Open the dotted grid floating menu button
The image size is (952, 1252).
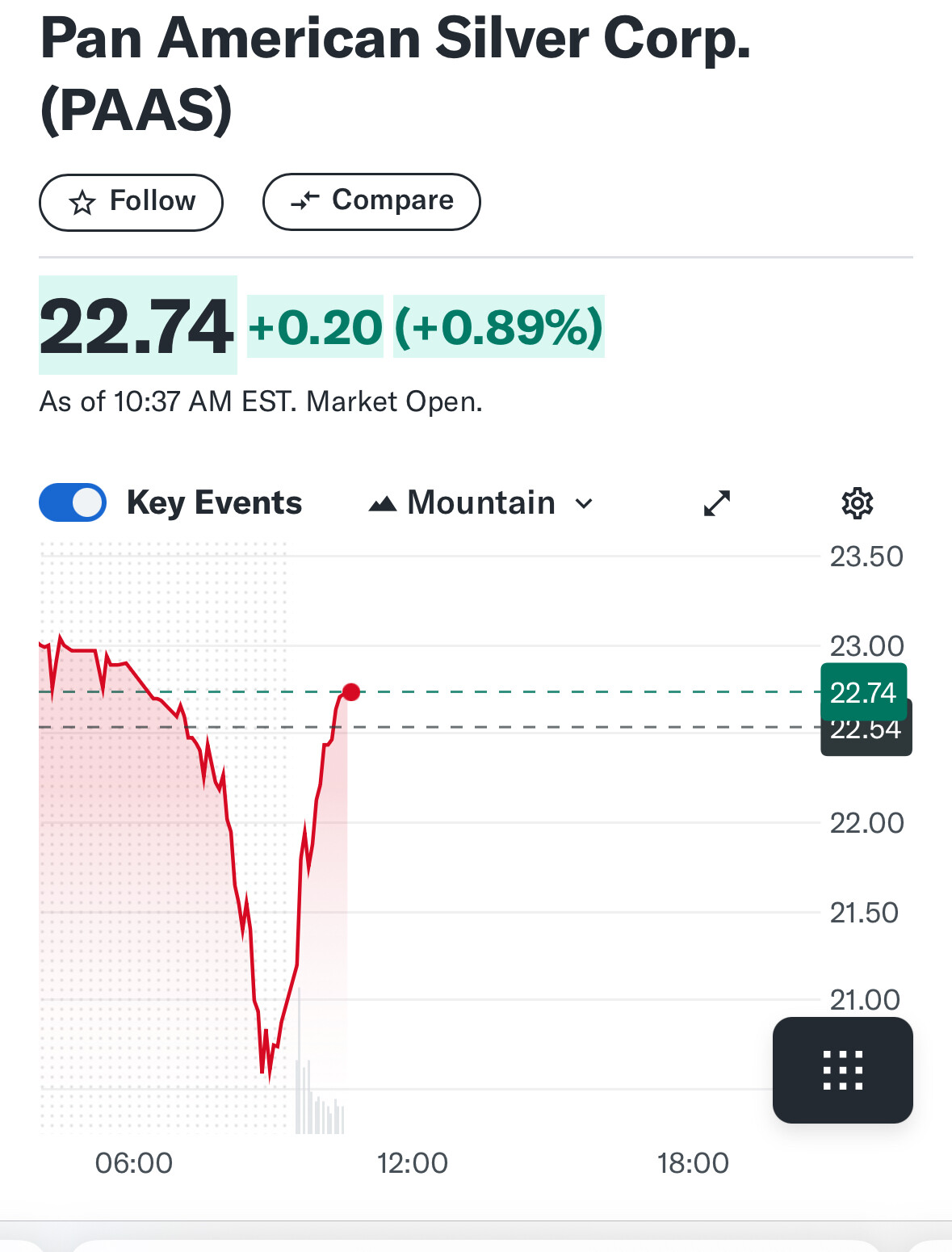coord(842,1070)
